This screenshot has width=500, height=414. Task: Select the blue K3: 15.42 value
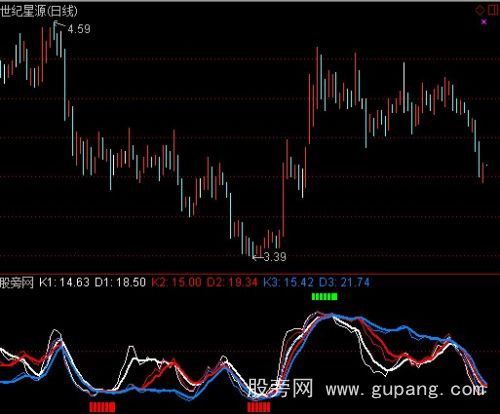point(288,283)
